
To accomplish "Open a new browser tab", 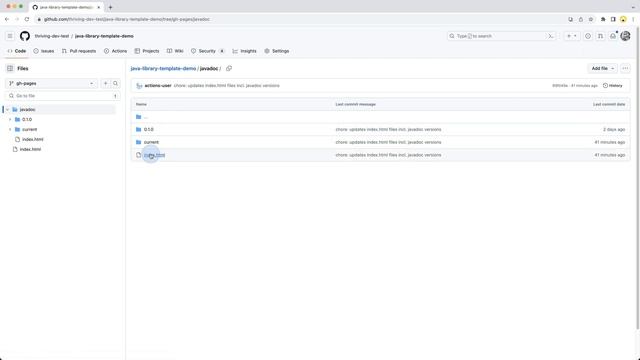I will tap(110, 7).
